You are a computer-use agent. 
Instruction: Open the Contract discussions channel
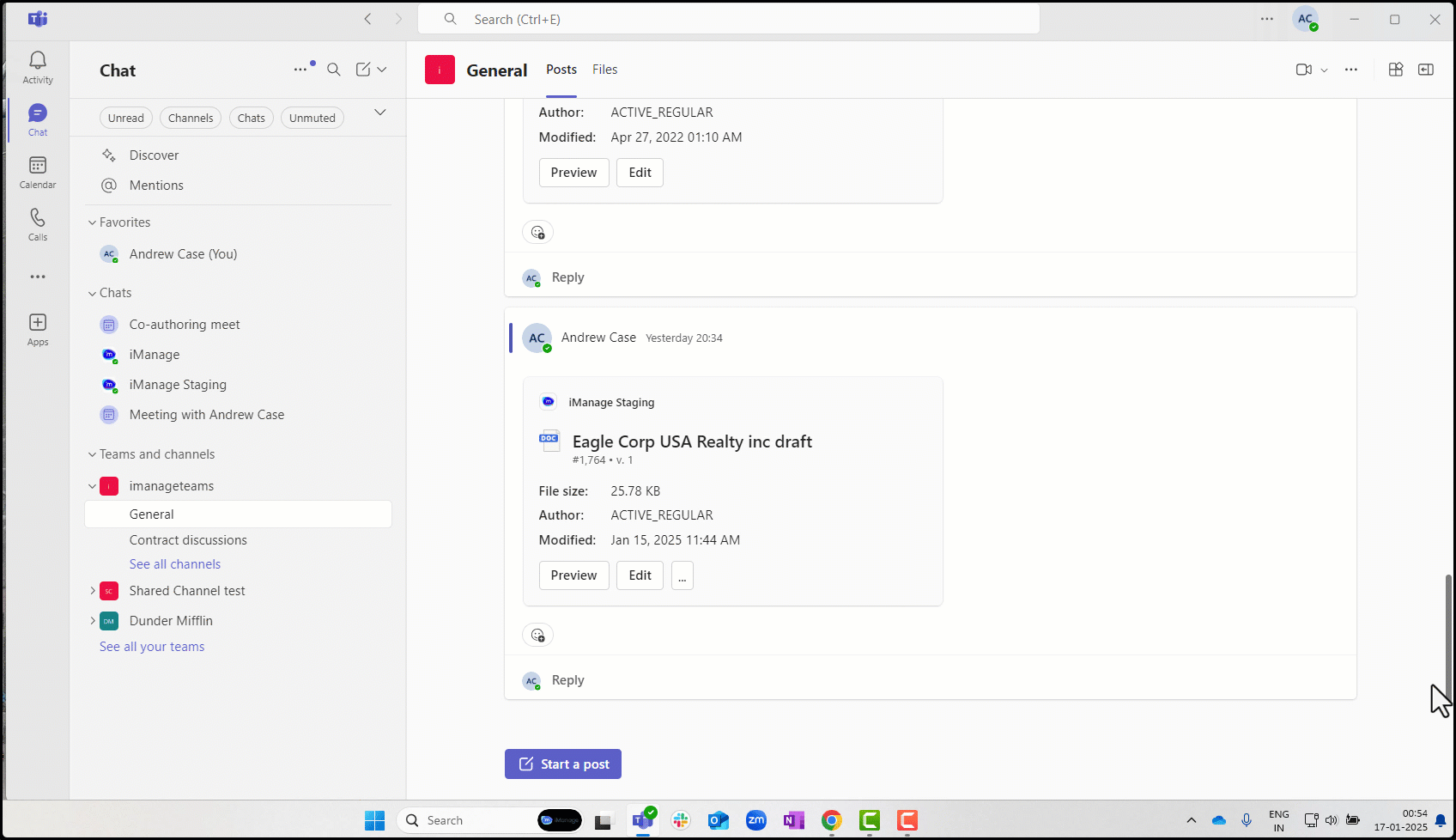(188, 539)
